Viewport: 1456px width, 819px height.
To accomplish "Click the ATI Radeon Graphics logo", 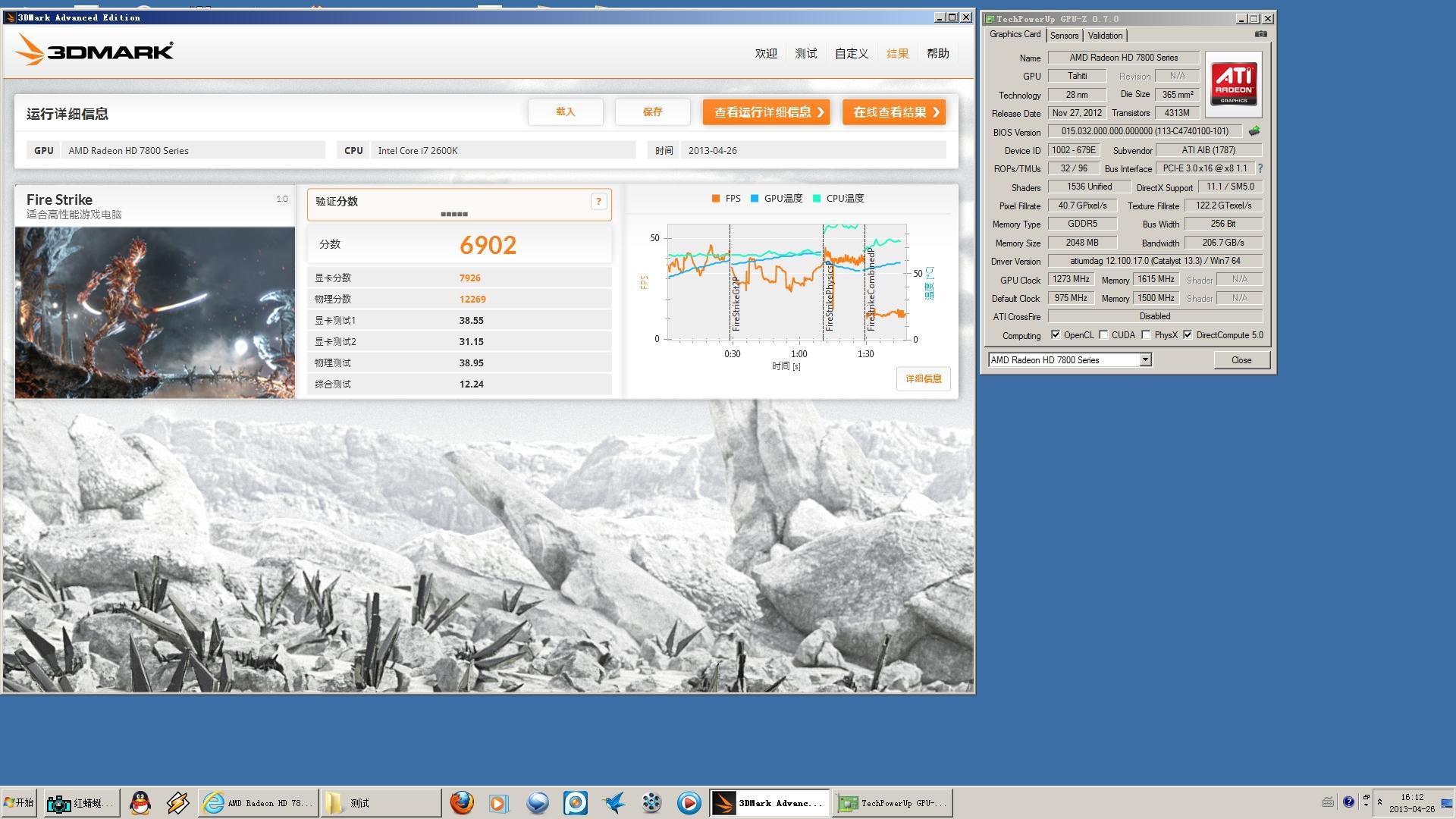I will click(1234, 83).
